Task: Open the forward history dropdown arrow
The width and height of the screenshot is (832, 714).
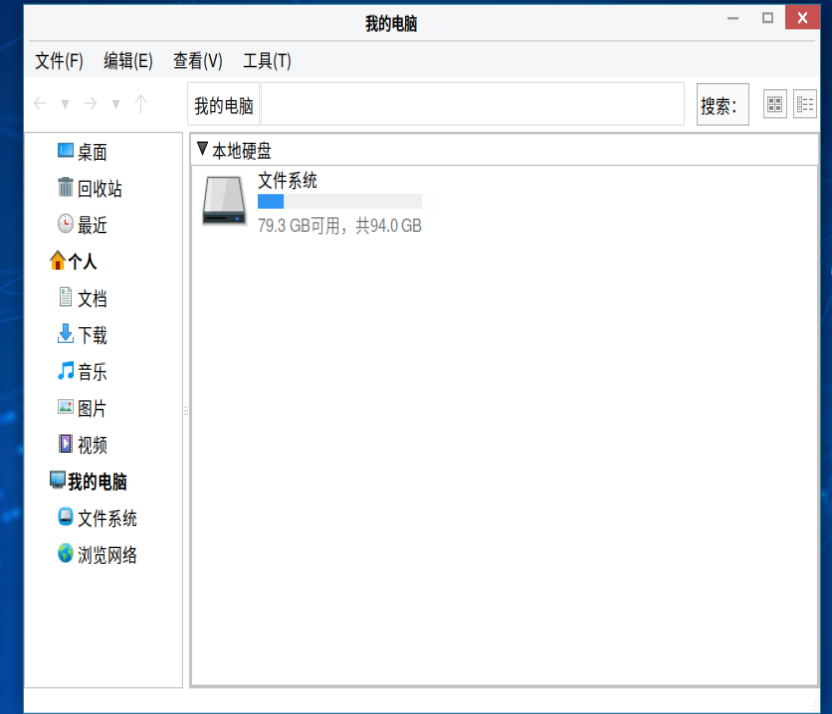Action: tap(116, 105)
